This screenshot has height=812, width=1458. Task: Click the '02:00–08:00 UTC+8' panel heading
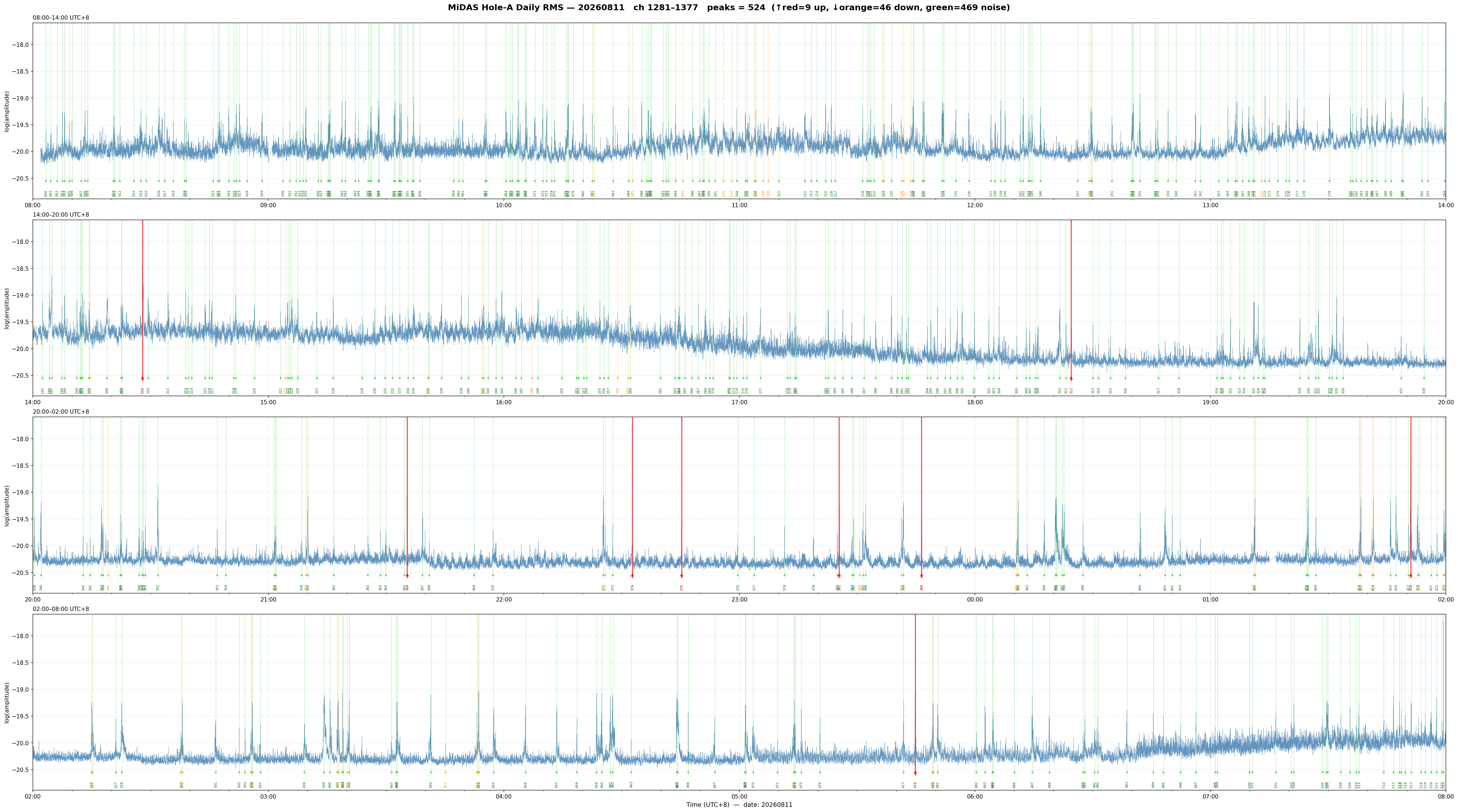61,609
